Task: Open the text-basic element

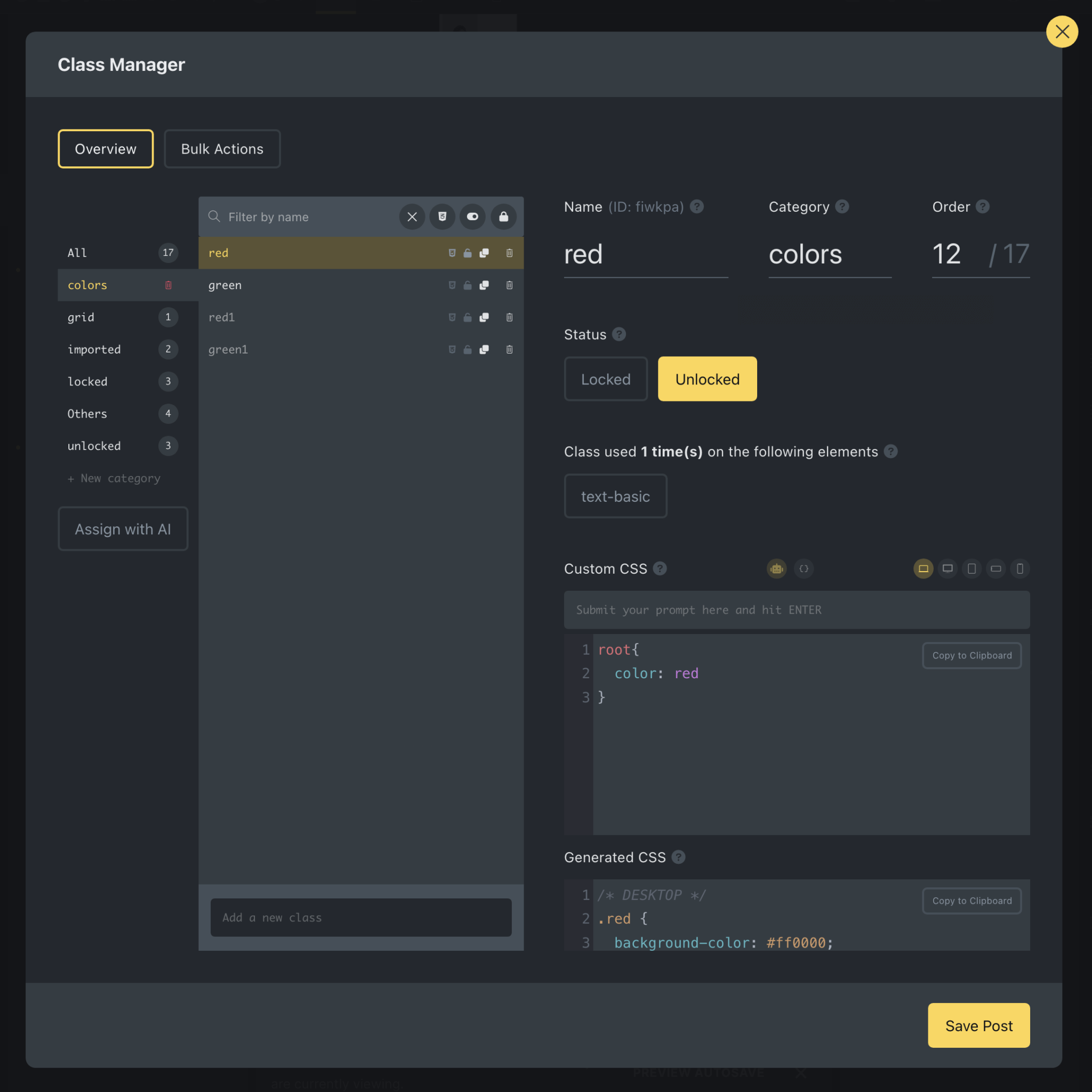Action: click(615, 496)
